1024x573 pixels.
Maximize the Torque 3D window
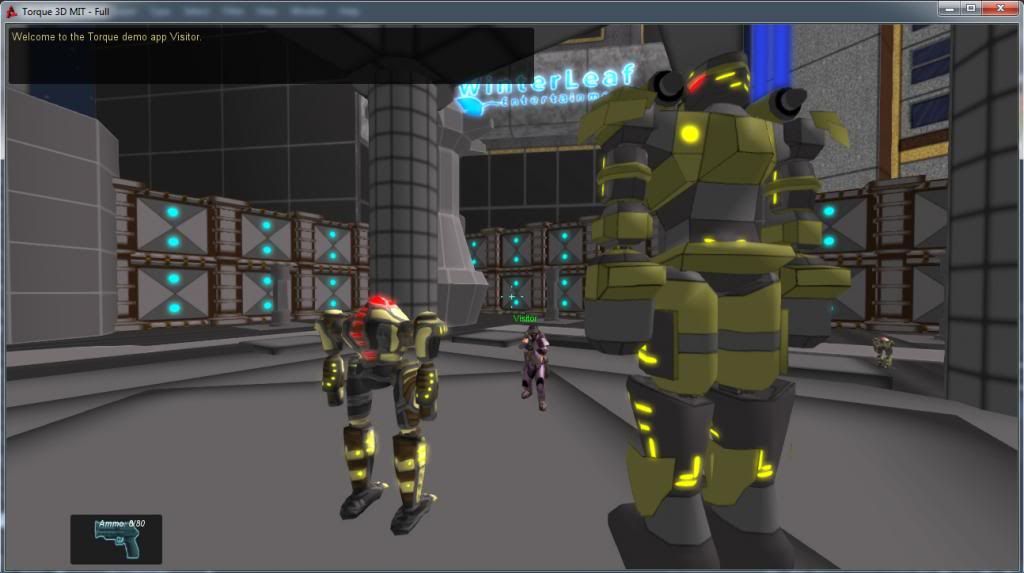point(970,9)
